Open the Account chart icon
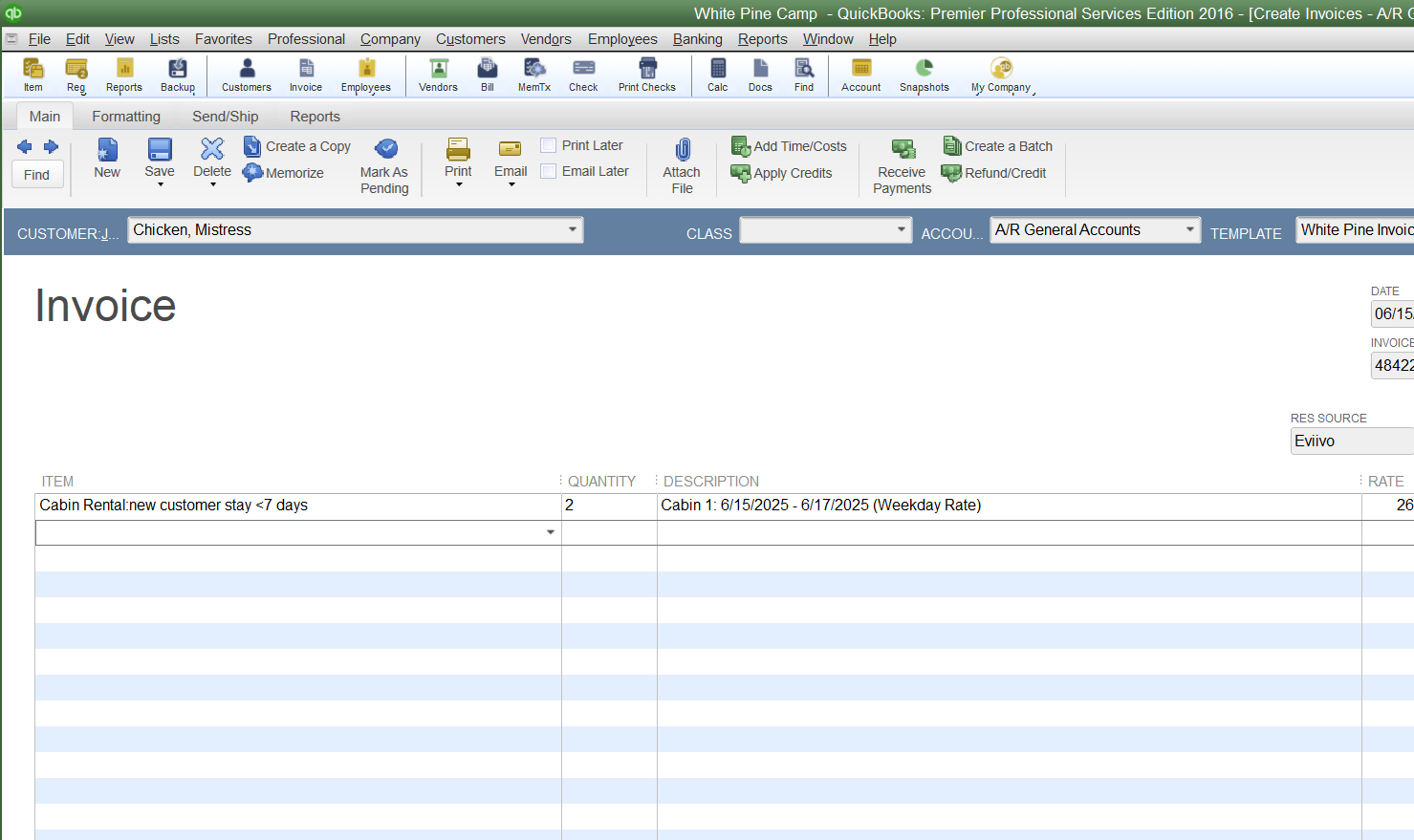 pyautogui.click(x=861, y=75)
